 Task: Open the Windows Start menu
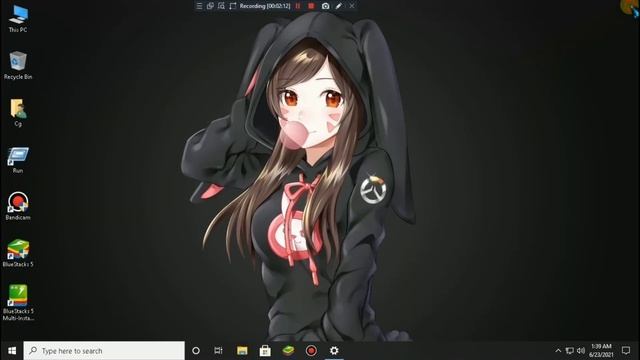pos(12,351)
